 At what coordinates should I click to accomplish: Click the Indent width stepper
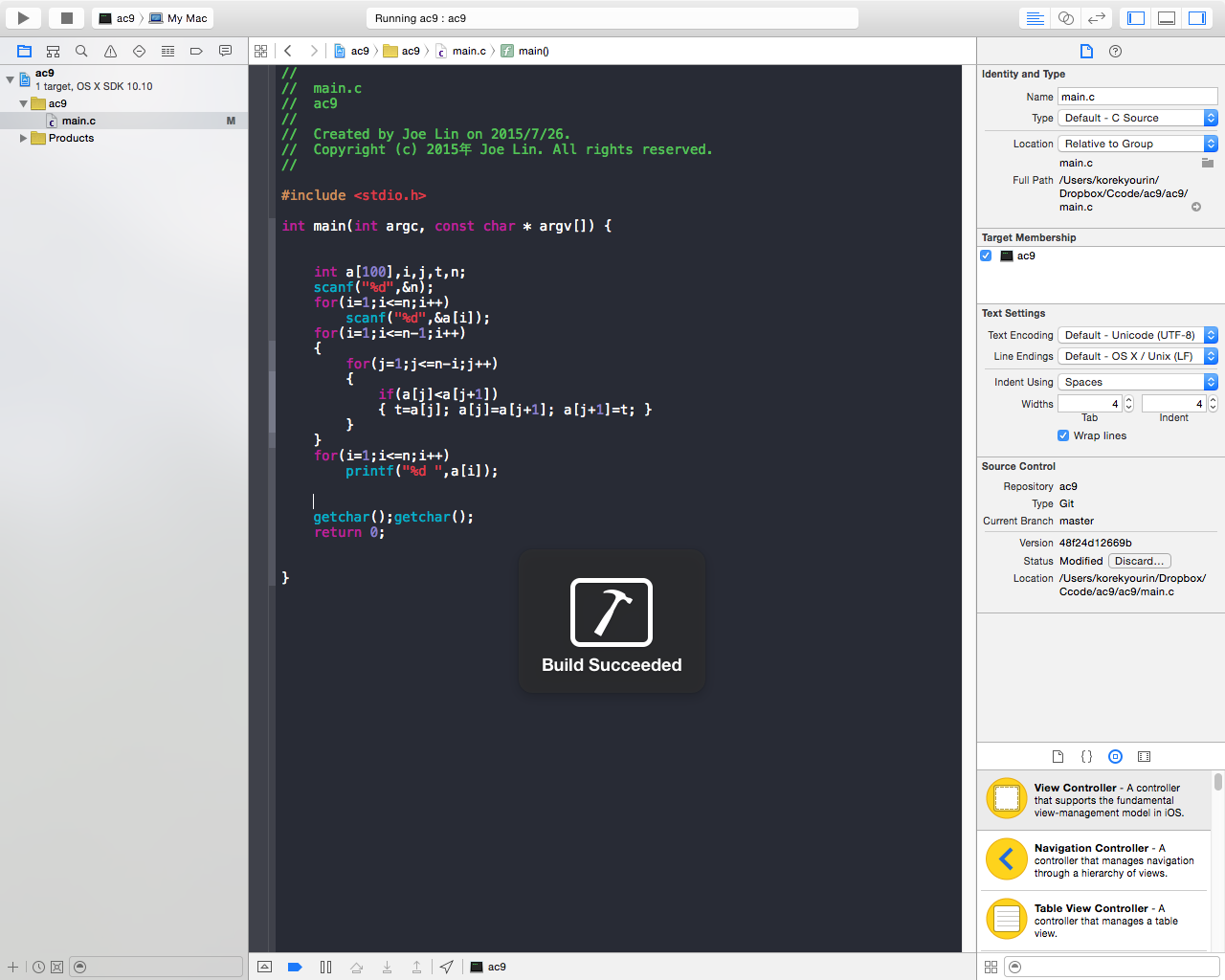pyautogui.click(x=1213, y=404)
